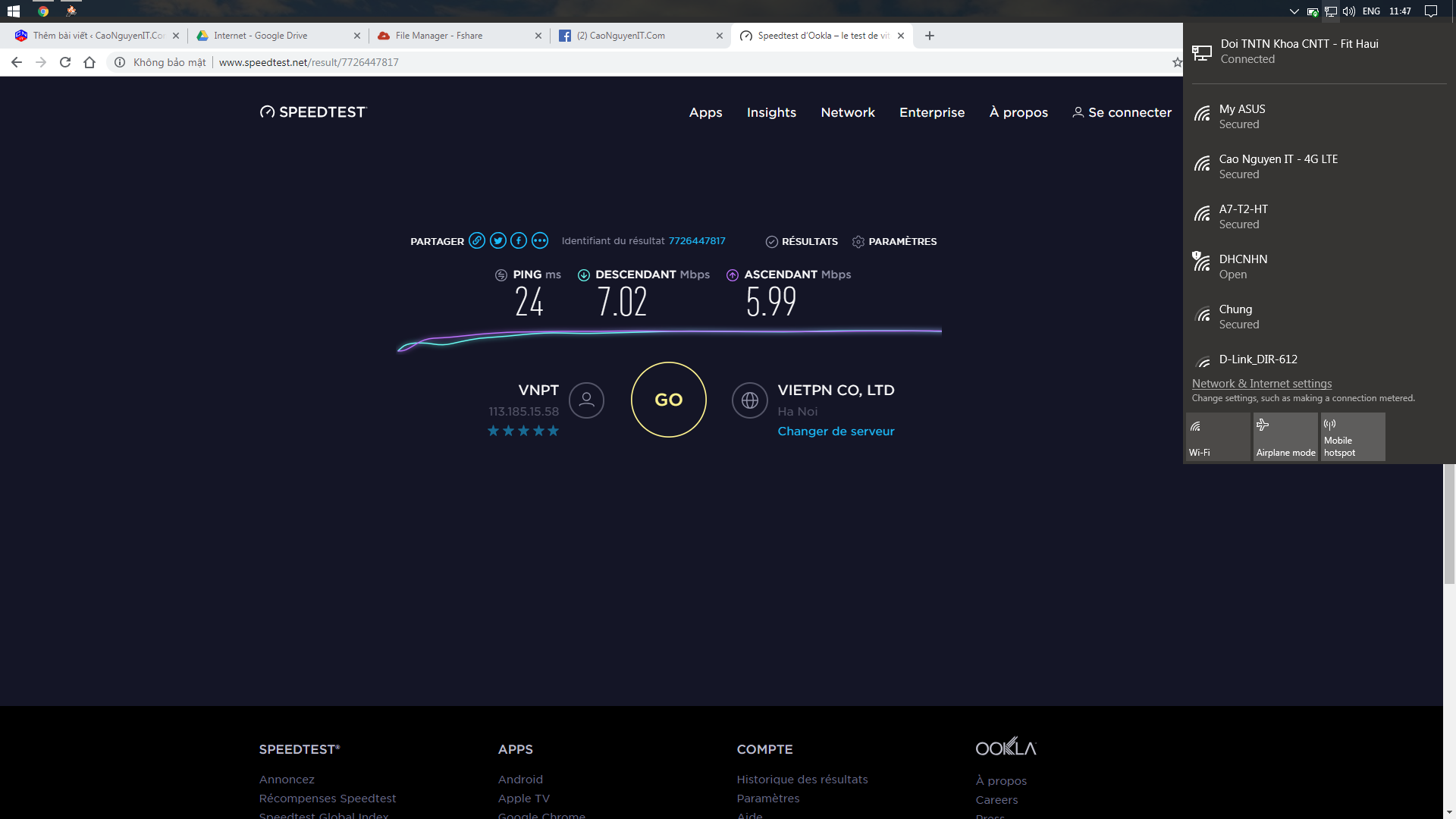Image resolution: width=1456 pixels, height=819 pixels.
Task: Click the address bar URL
Action: tap(309, 62)
